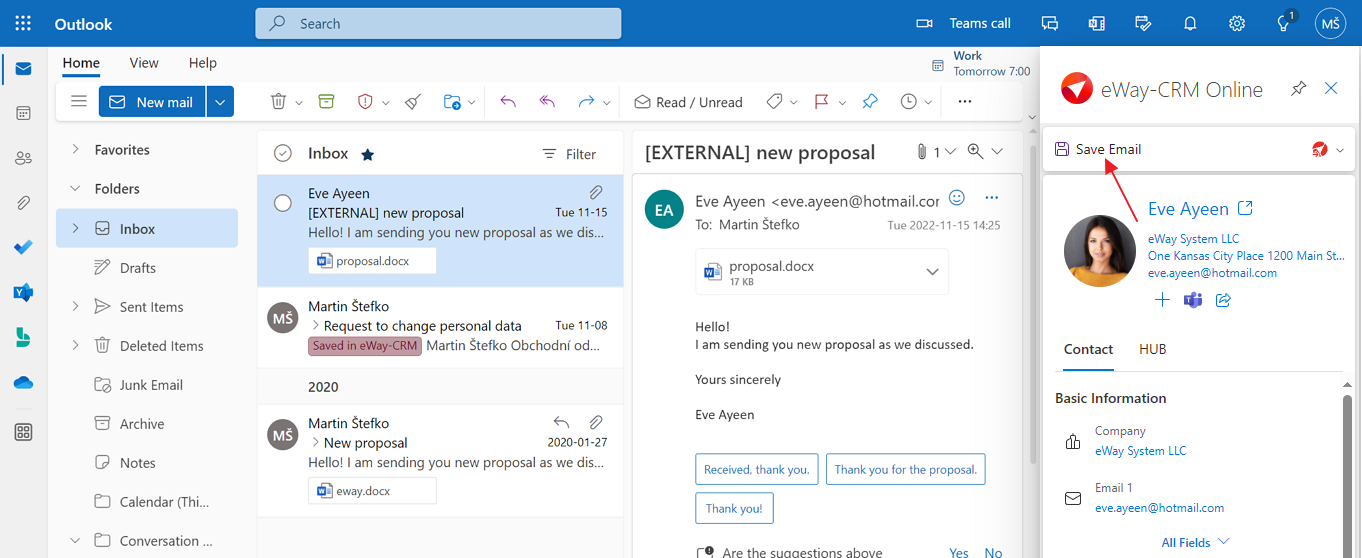This screenshot has height=558, width=1362.
Task: Reply to the message from the toolbar
Action: point(508,101)
